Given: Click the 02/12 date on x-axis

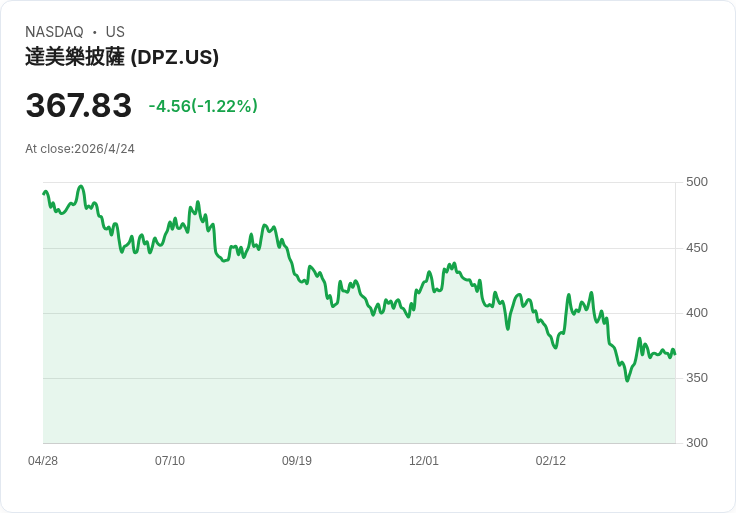Looking at the screenshot, I should point(551,461).
